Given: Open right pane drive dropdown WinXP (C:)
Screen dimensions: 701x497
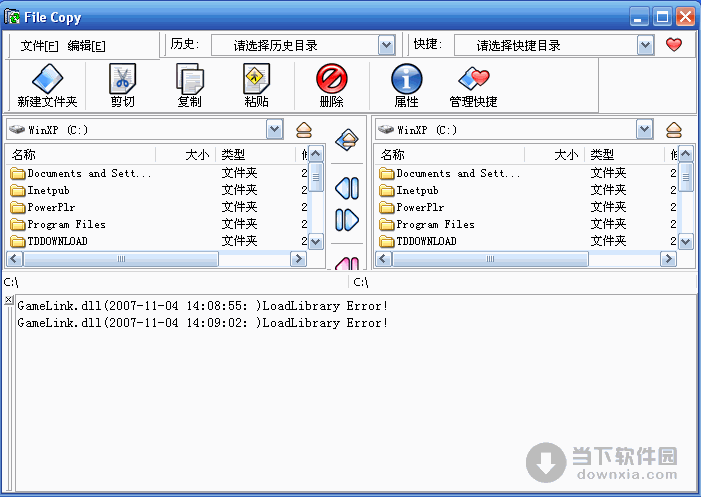Looking at the screenshot, I should [644, 130].
